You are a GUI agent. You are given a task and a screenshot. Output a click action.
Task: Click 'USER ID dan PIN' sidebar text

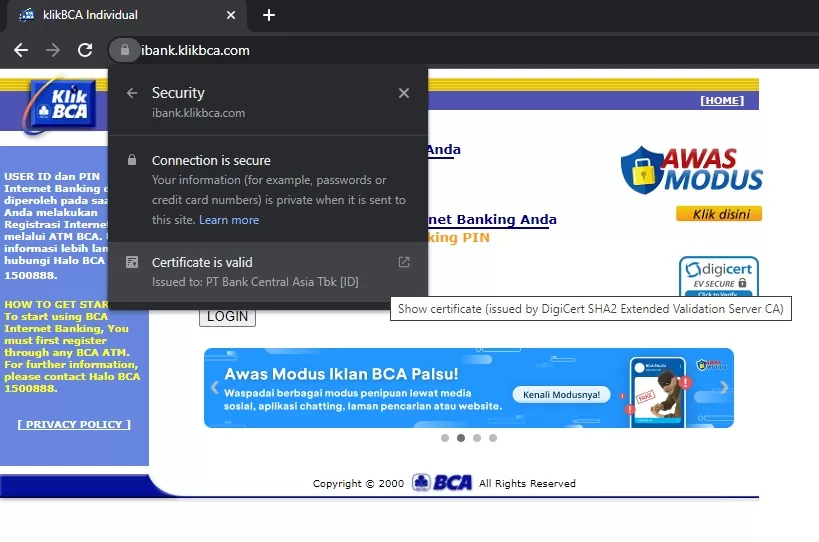[x=52, y=176]
